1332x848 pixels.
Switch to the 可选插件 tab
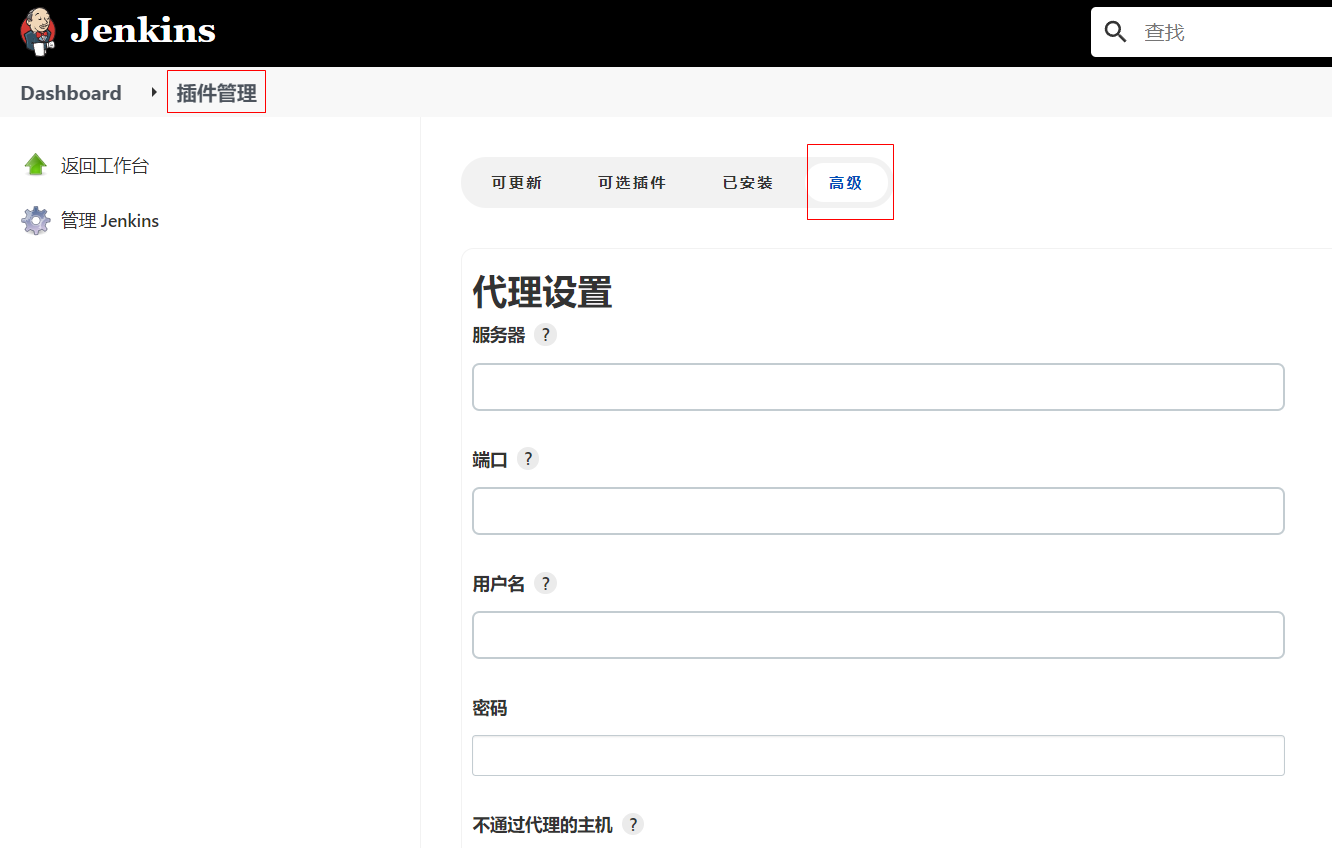(632, 182)
